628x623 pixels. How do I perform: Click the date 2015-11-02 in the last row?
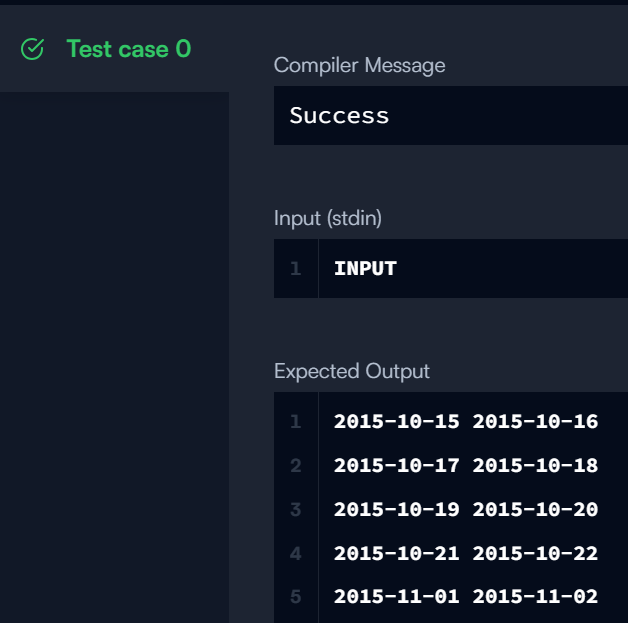[x=535, y=597]
